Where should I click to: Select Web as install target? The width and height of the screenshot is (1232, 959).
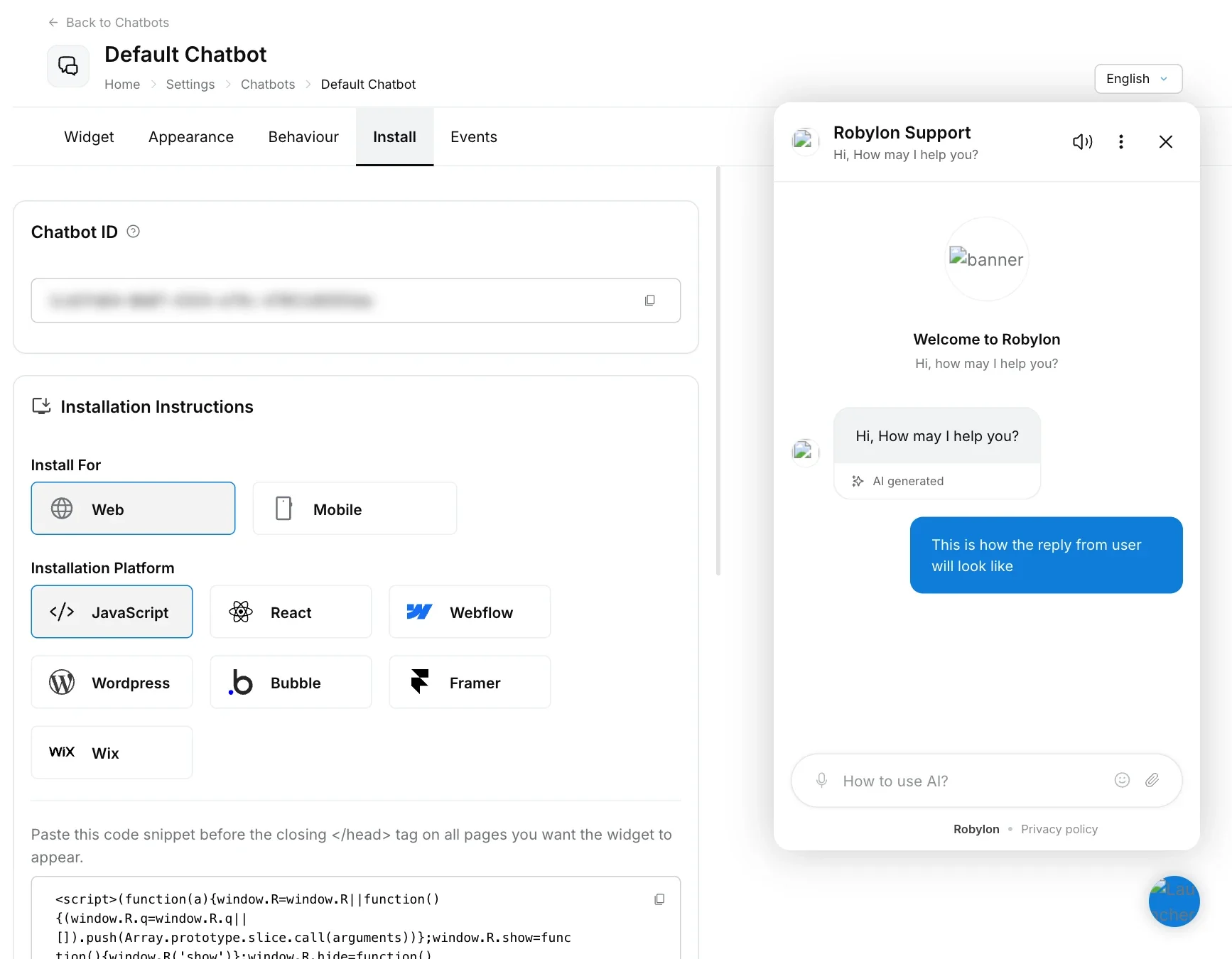tap(133, 509)
